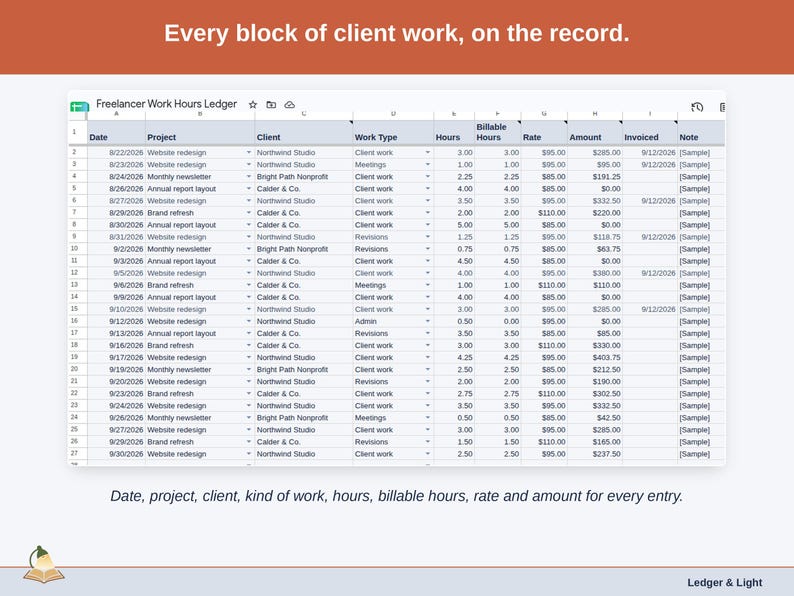
Task: Click the $191.25 amount cell
Action: coord(595,177)
